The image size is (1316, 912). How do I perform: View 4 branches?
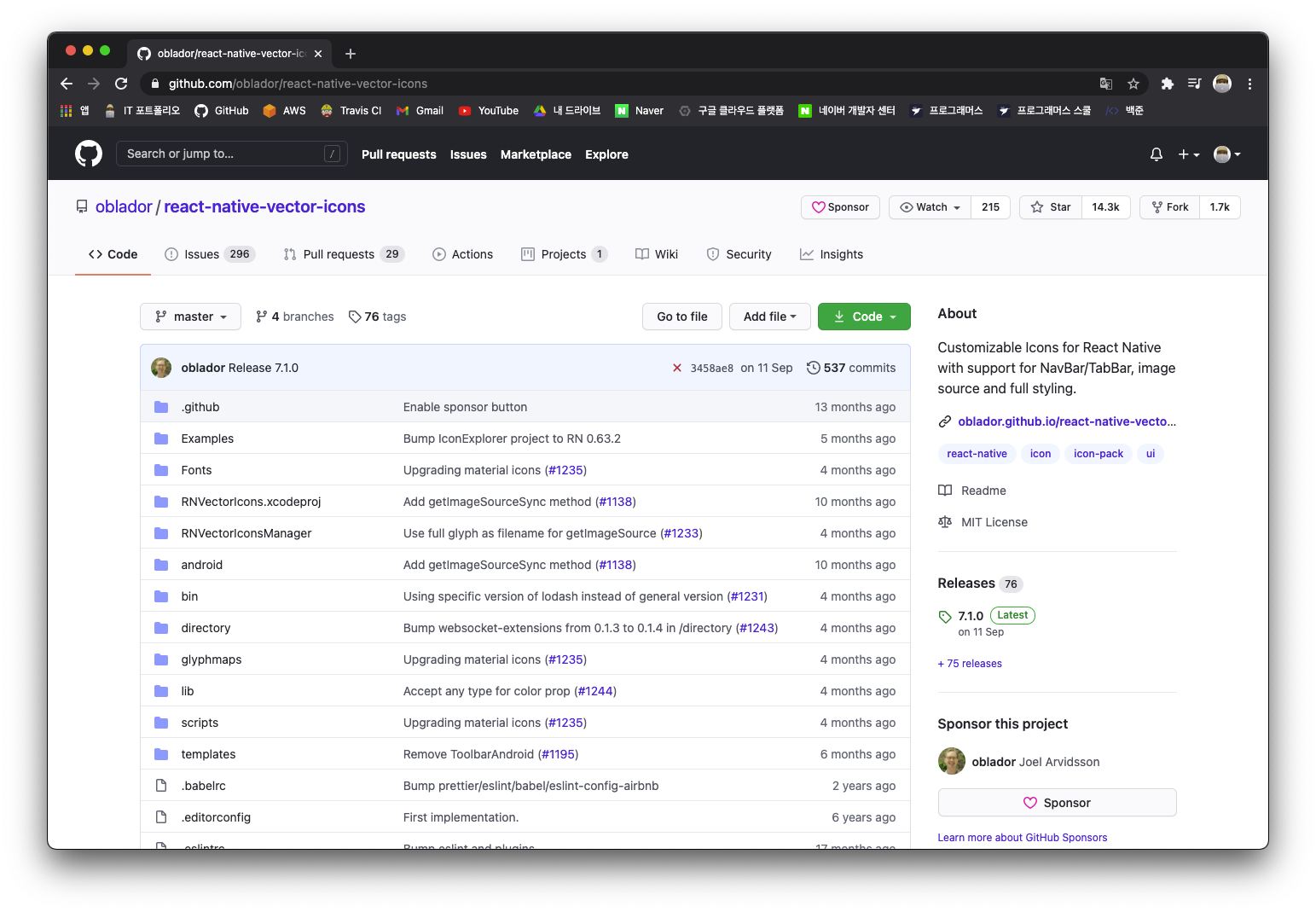295,317
